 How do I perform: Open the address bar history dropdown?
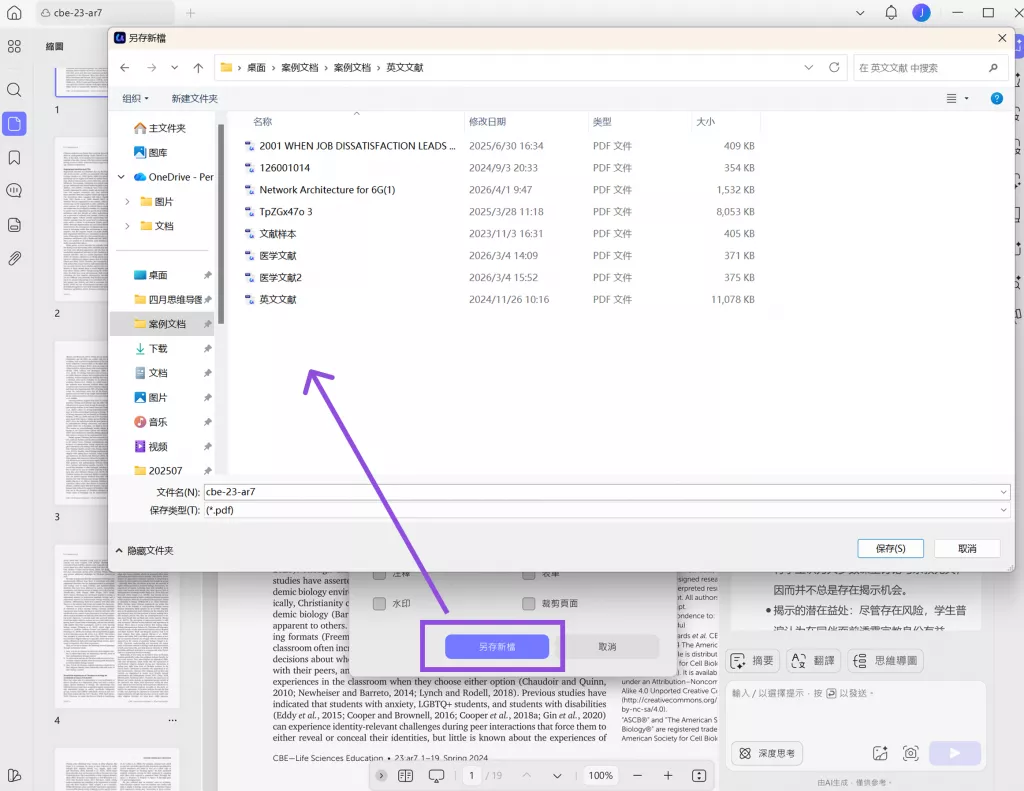pyautogui.click(x=808, y=67)
